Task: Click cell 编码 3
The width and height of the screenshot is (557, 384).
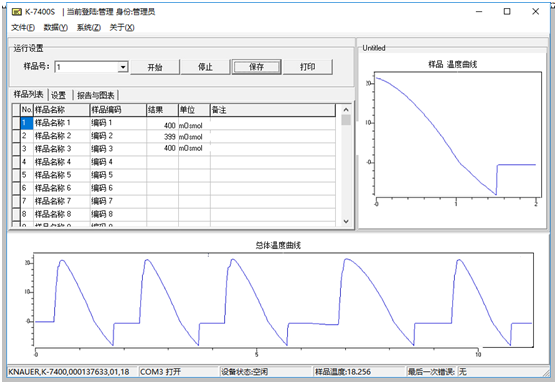Action: pyautogui.click(x=118, y=149)
